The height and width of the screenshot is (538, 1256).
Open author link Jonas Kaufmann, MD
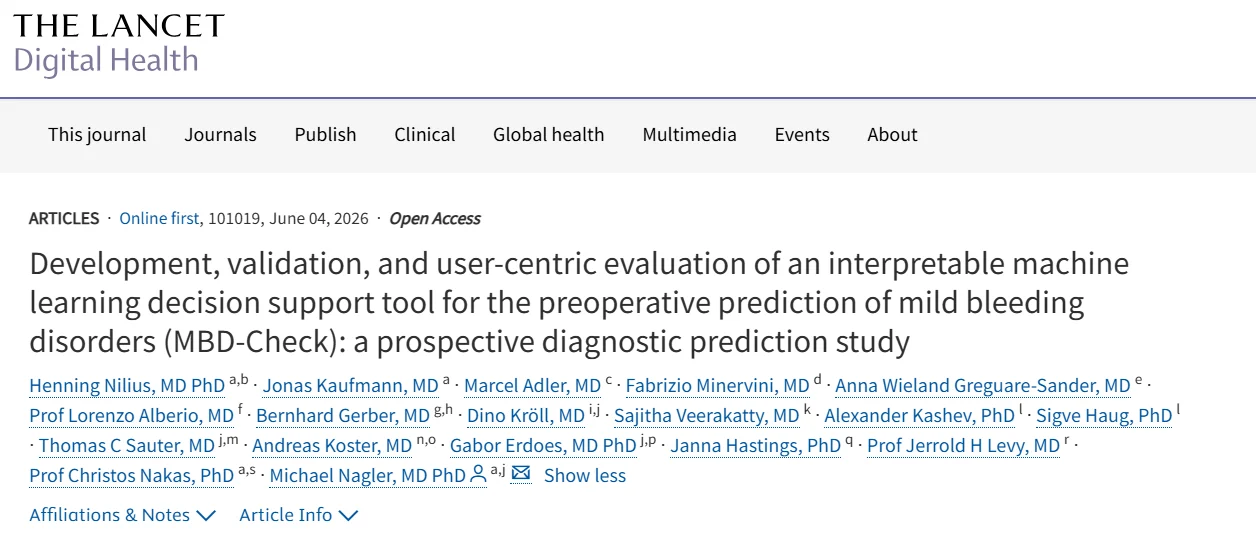click(x=350, y=386)
